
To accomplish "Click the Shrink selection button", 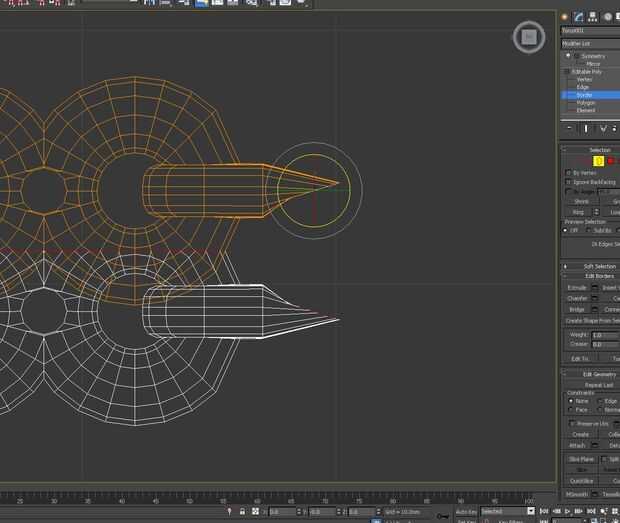I will click(x=581, y=201).
